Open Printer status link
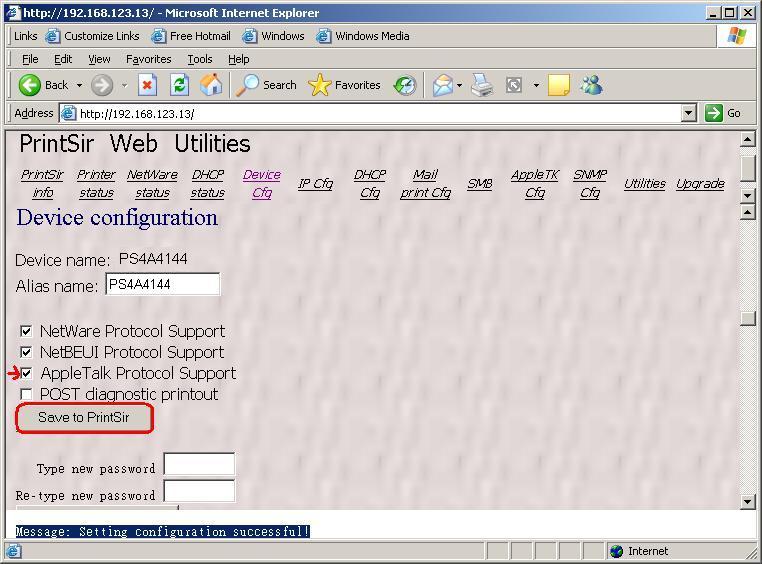The image size is (762, 564). tap(96, 184)
